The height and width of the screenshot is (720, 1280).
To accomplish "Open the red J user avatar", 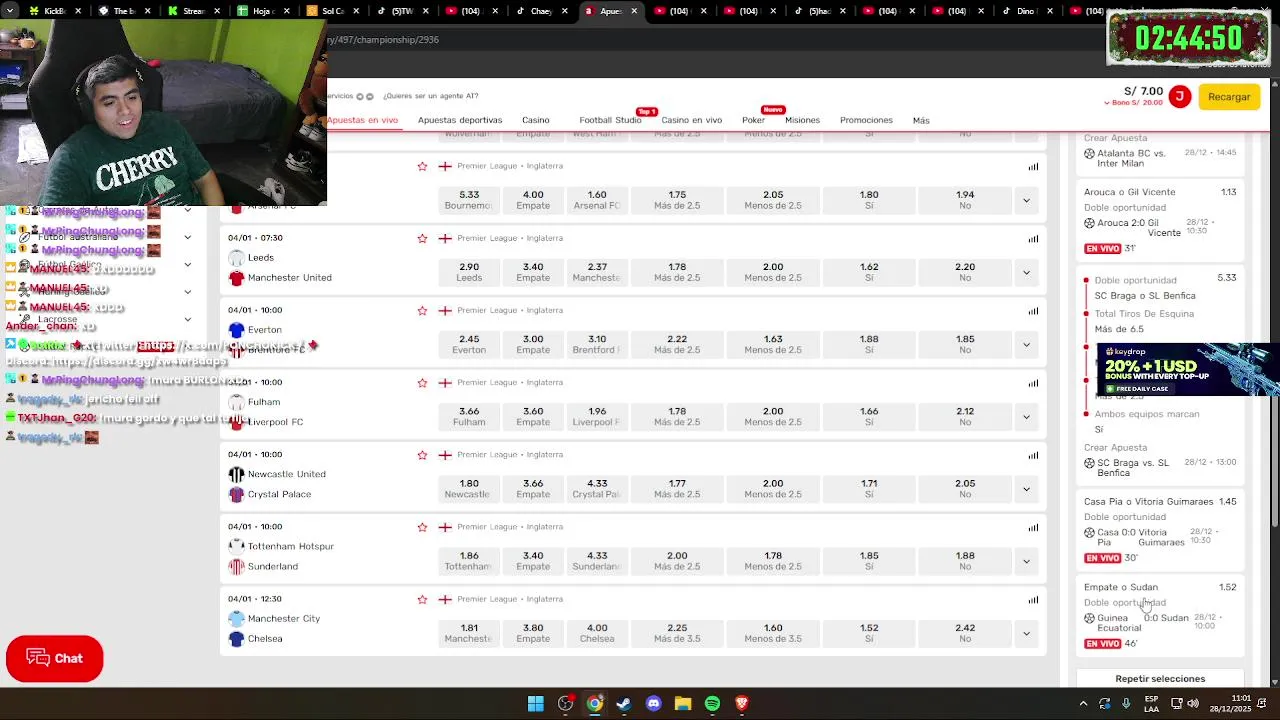I will [x=1180, y=97].
